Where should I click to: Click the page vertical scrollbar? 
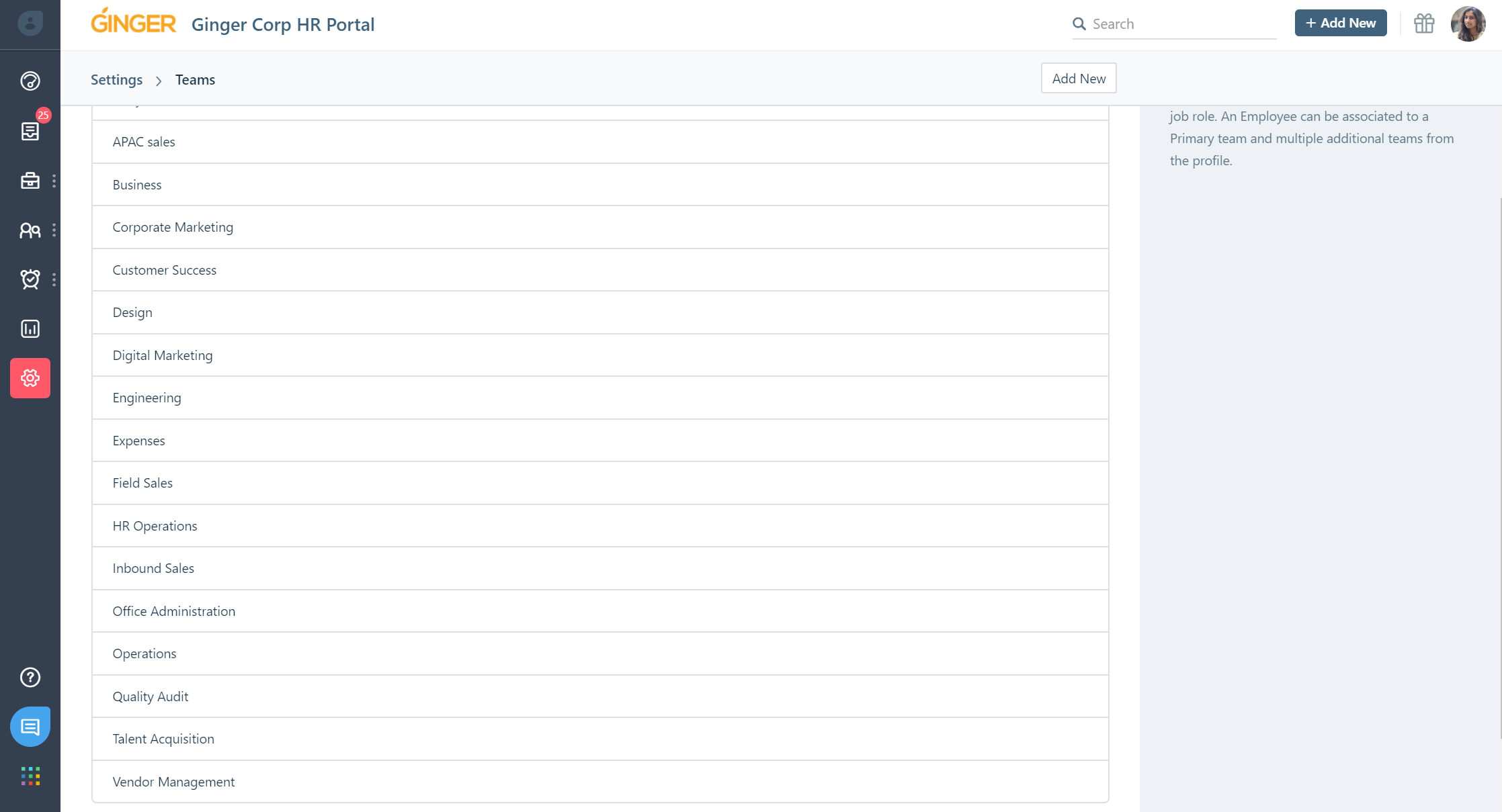point(1499,468)
